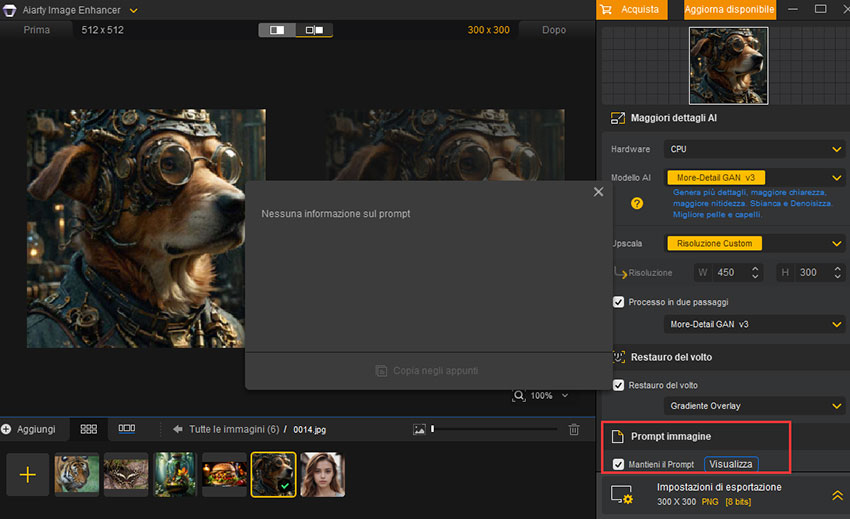This screenshot has height=519, width=850.
Task: Expand the Impostazioni di esportazione panel chevron
Action: click(837, 495)
